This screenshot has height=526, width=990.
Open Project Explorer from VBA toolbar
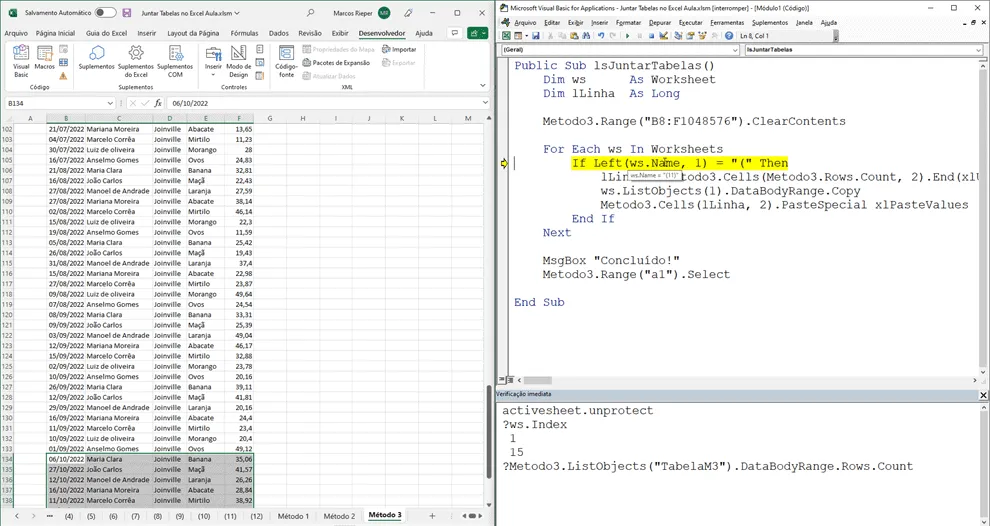pos(679,36)
